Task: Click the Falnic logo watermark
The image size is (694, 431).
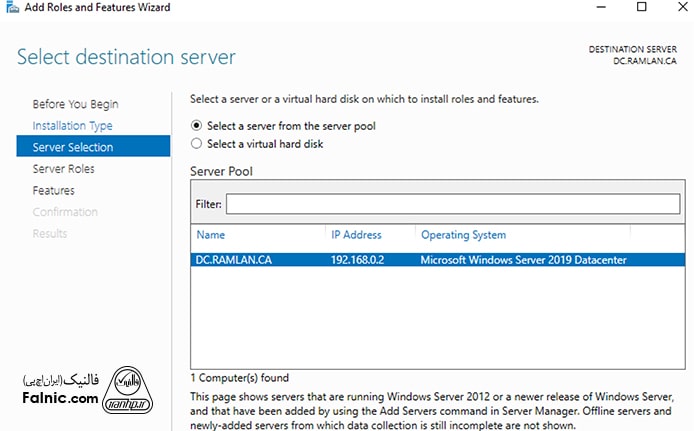Action: 132,386
